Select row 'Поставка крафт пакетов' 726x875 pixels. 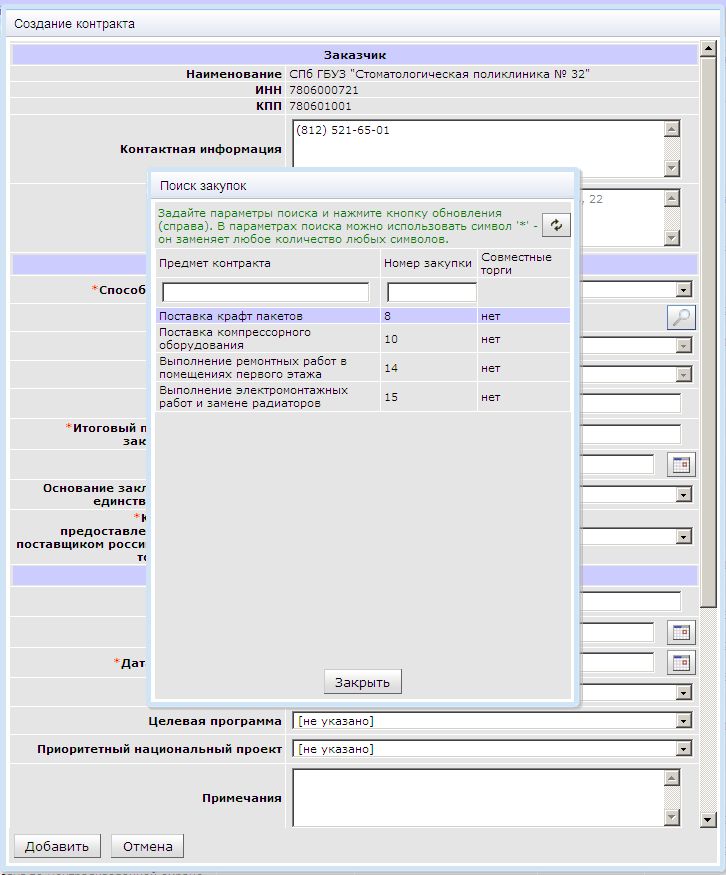pyautogui.click(x=363, y=316)
